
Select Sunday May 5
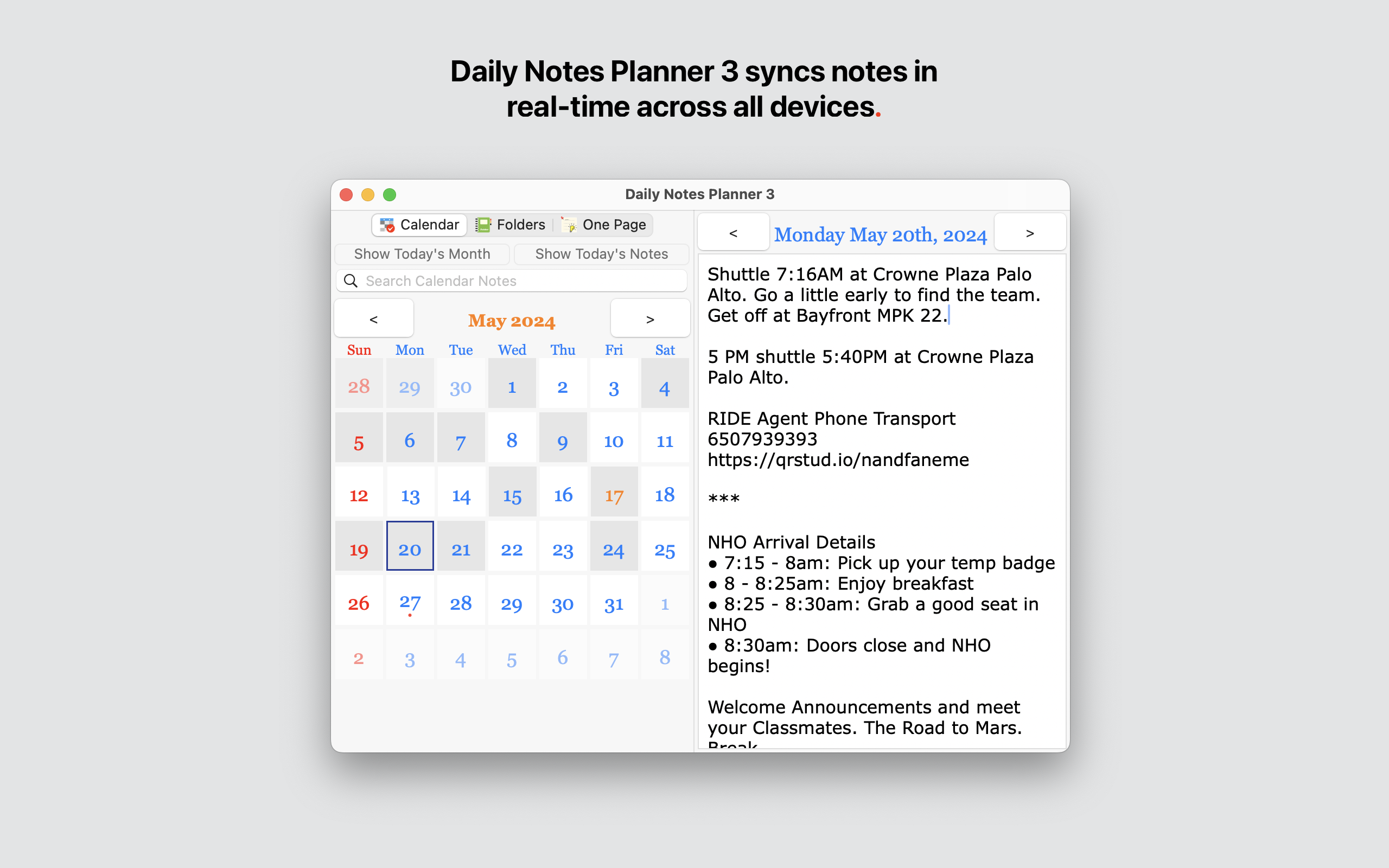click(359, 437)
